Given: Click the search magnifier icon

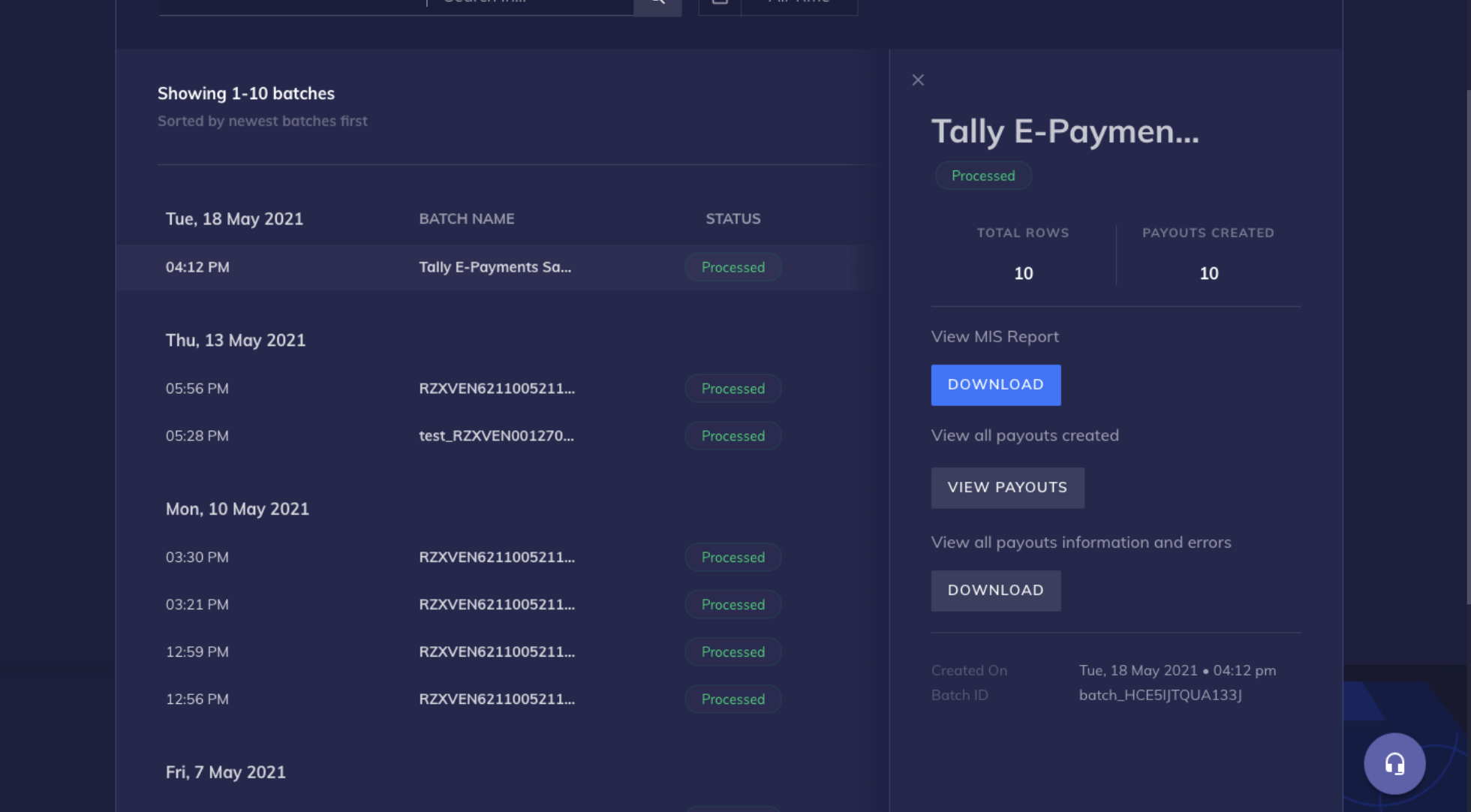Looking at the screenshot, I should pos(657,5).
